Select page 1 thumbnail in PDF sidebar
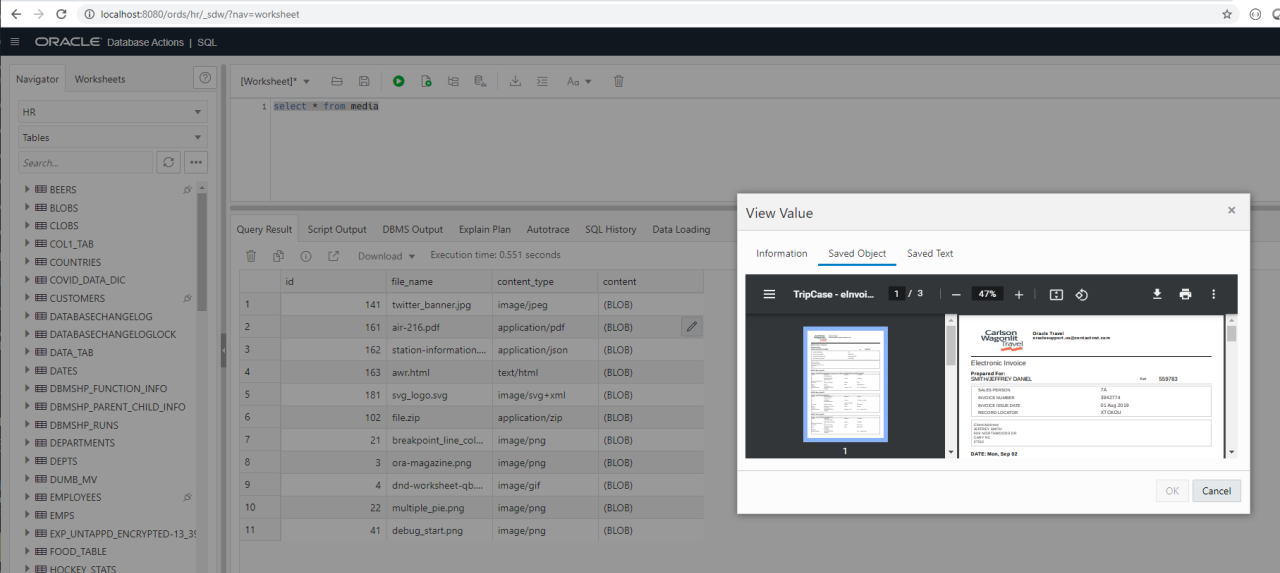 click(845, 384)
